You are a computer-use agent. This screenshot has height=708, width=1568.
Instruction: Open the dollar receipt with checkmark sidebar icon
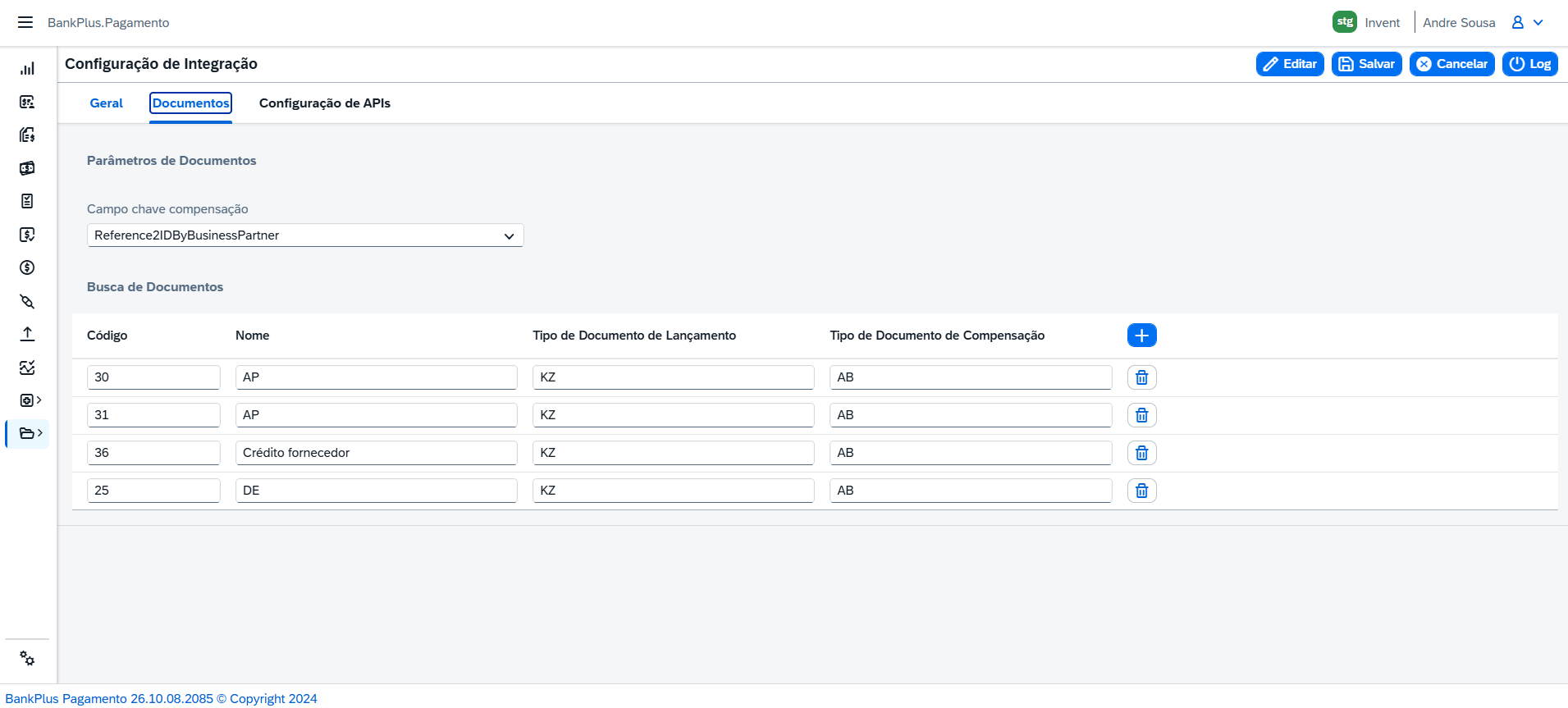[x=27, y=235]
